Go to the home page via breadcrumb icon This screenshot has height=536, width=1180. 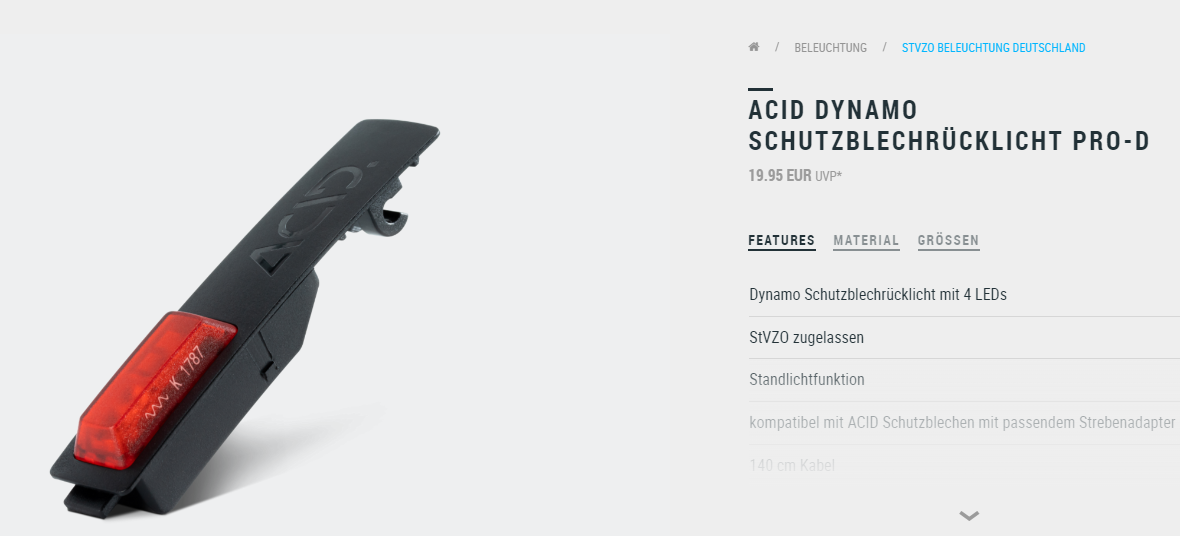tap(753, 47)
